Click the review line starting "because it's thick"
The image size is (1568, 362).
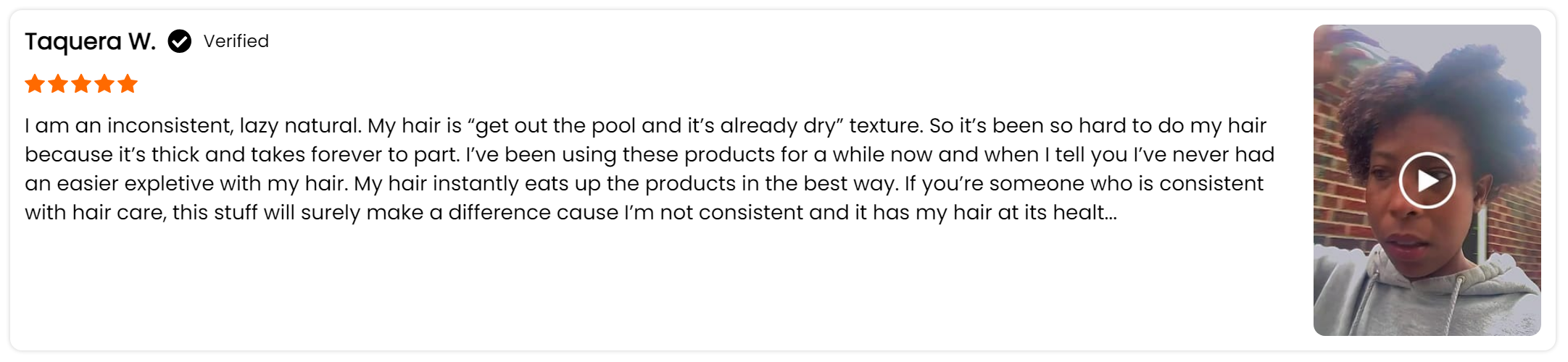click(x=650, y=155)
